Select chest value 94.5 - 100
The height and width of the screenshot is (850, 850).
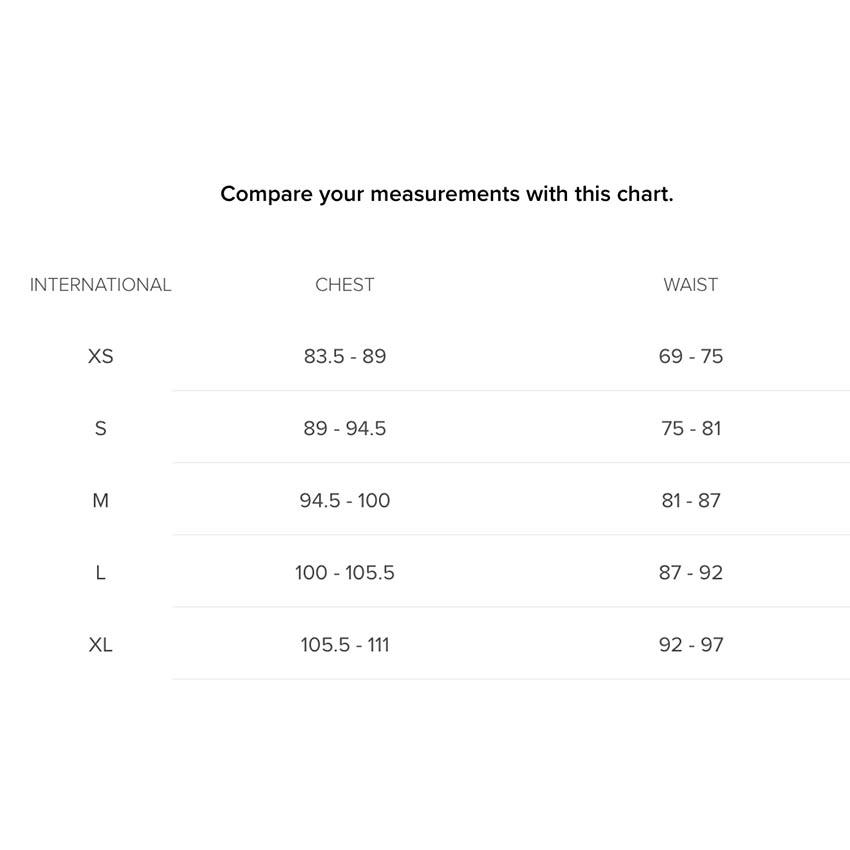pos(345,500)
